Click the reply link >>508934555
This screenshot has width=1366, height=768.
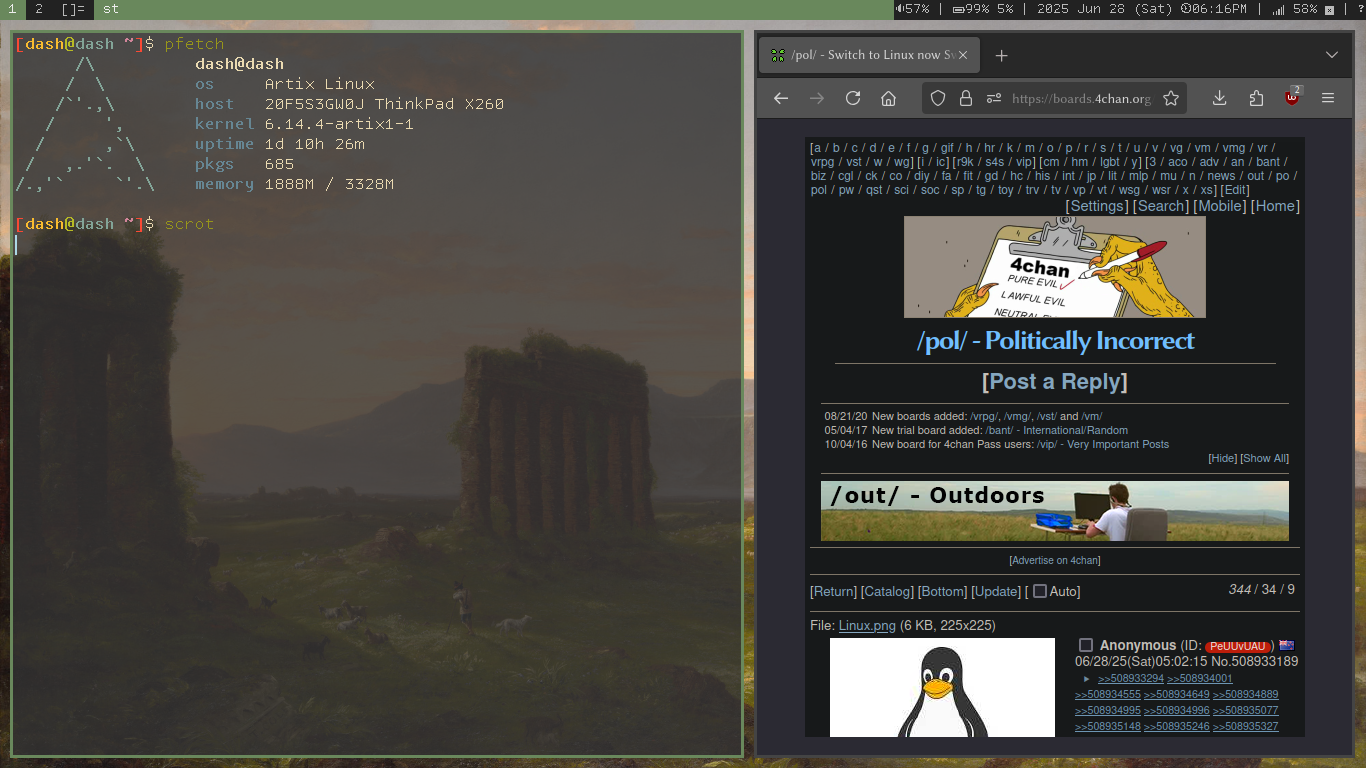point(1108,695)
